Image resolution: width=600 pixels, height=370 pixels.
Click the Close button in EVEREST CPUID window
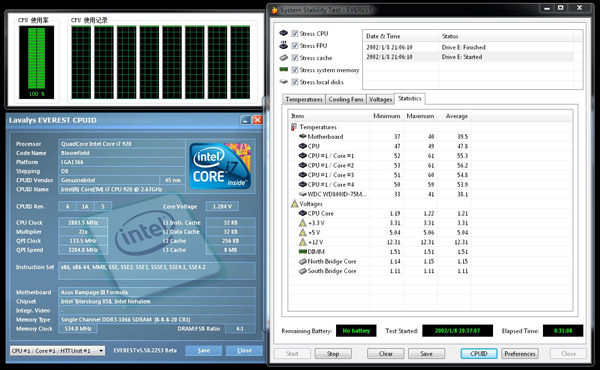point(244,350)
